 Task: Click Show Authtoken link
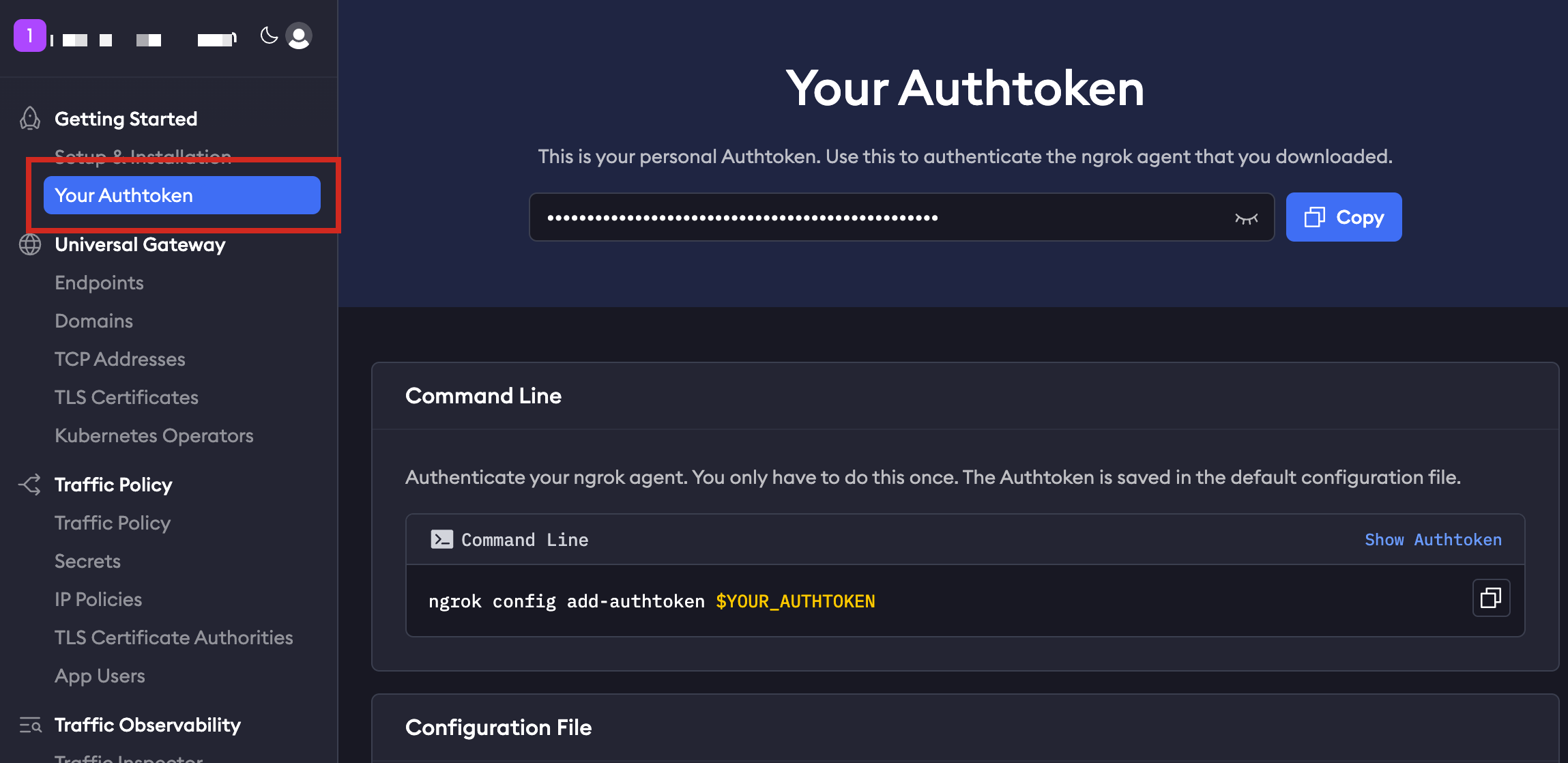(1433, 540)
